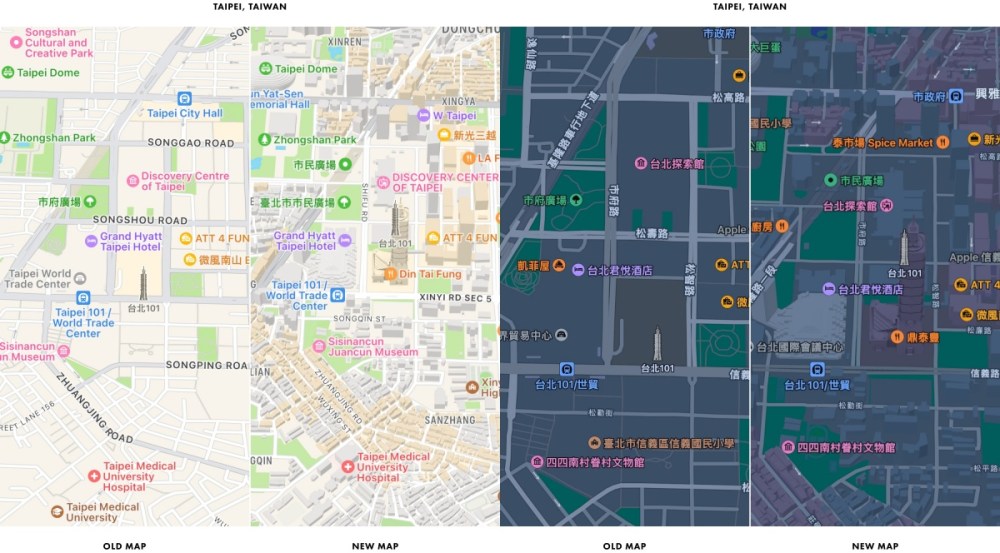
Task: Select the Sisinancun Juancun Museum pin icon
Action: click(x=319, y=343)
